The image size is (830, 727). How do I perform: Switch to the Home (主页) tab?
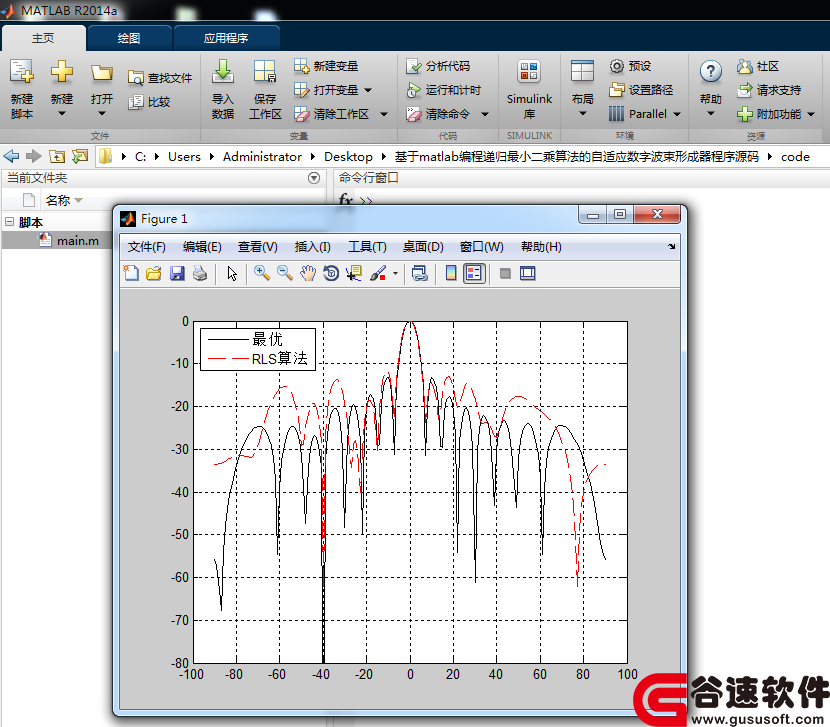pos(43,38)
